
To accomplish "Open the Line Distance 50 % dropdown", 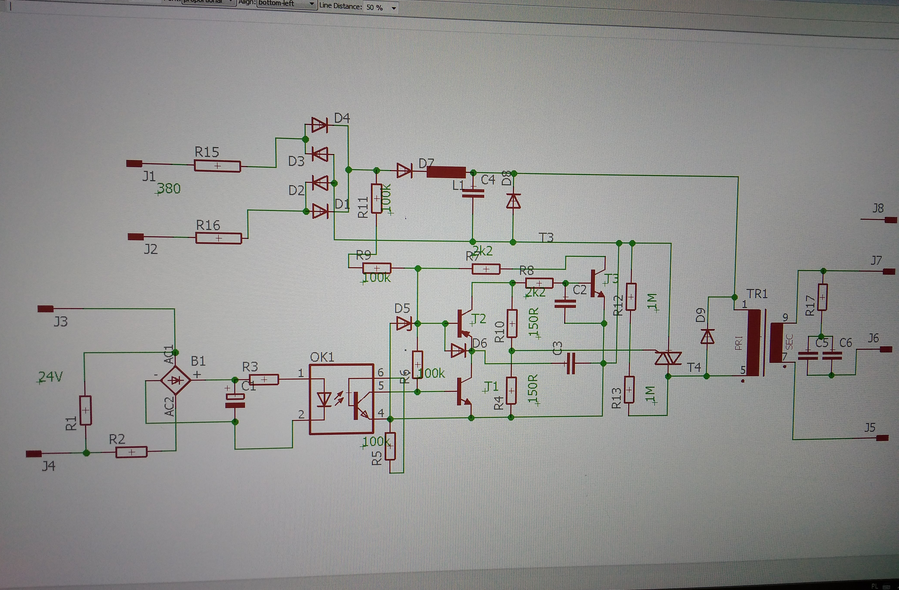I will pos(381,7).
